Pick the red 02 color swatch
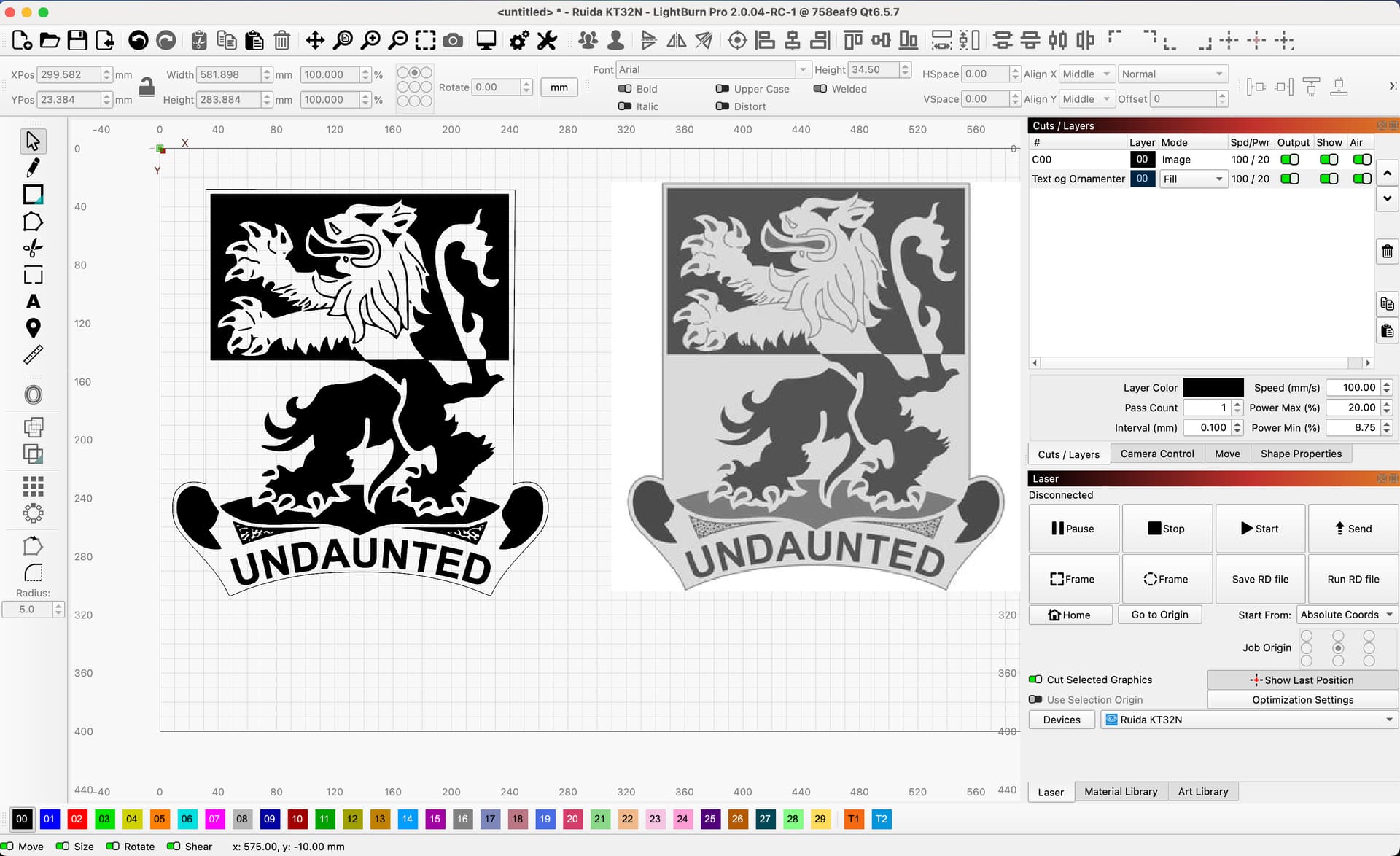 (77, 819)
